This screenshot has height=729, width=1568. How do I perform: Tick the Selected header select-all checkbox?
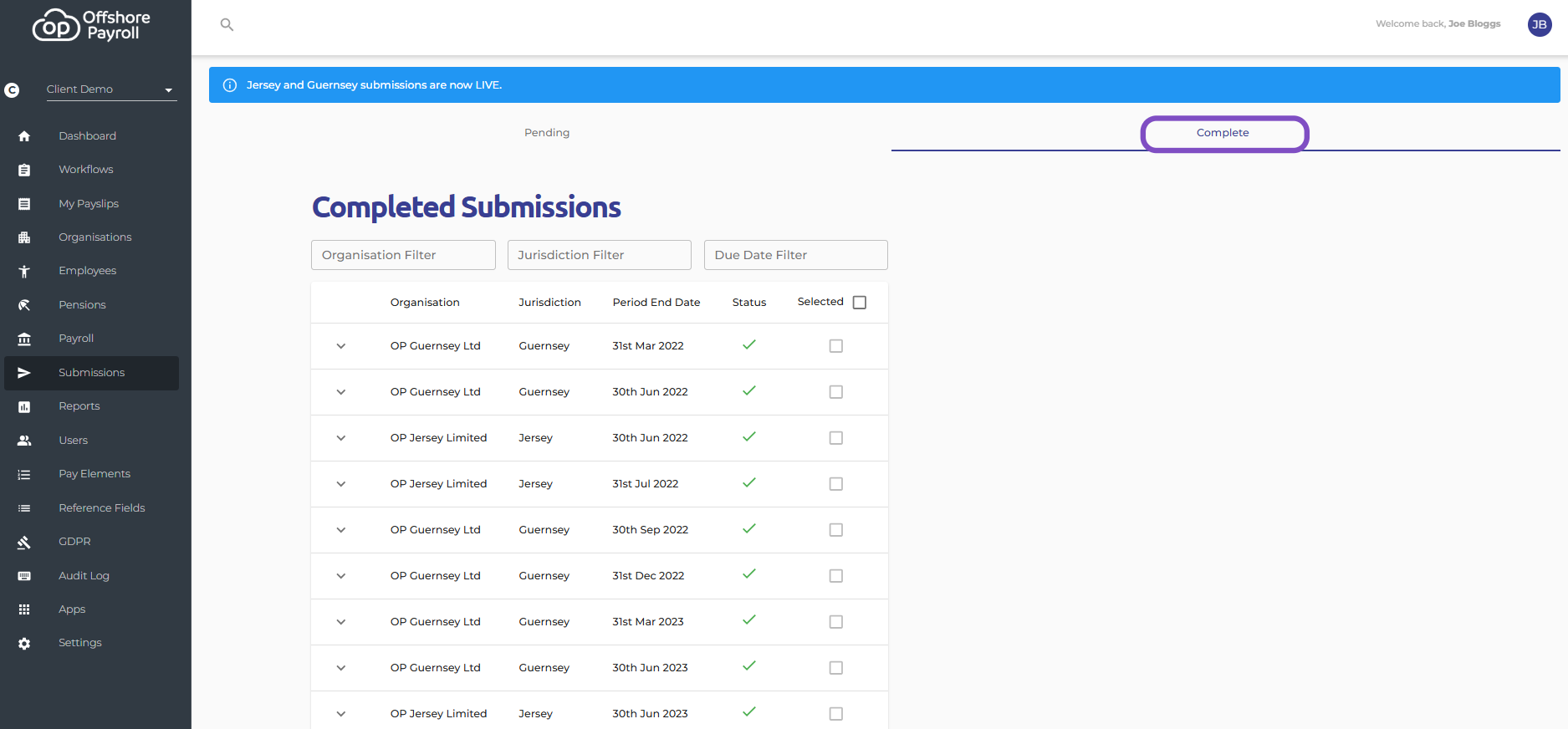point(860,303)
